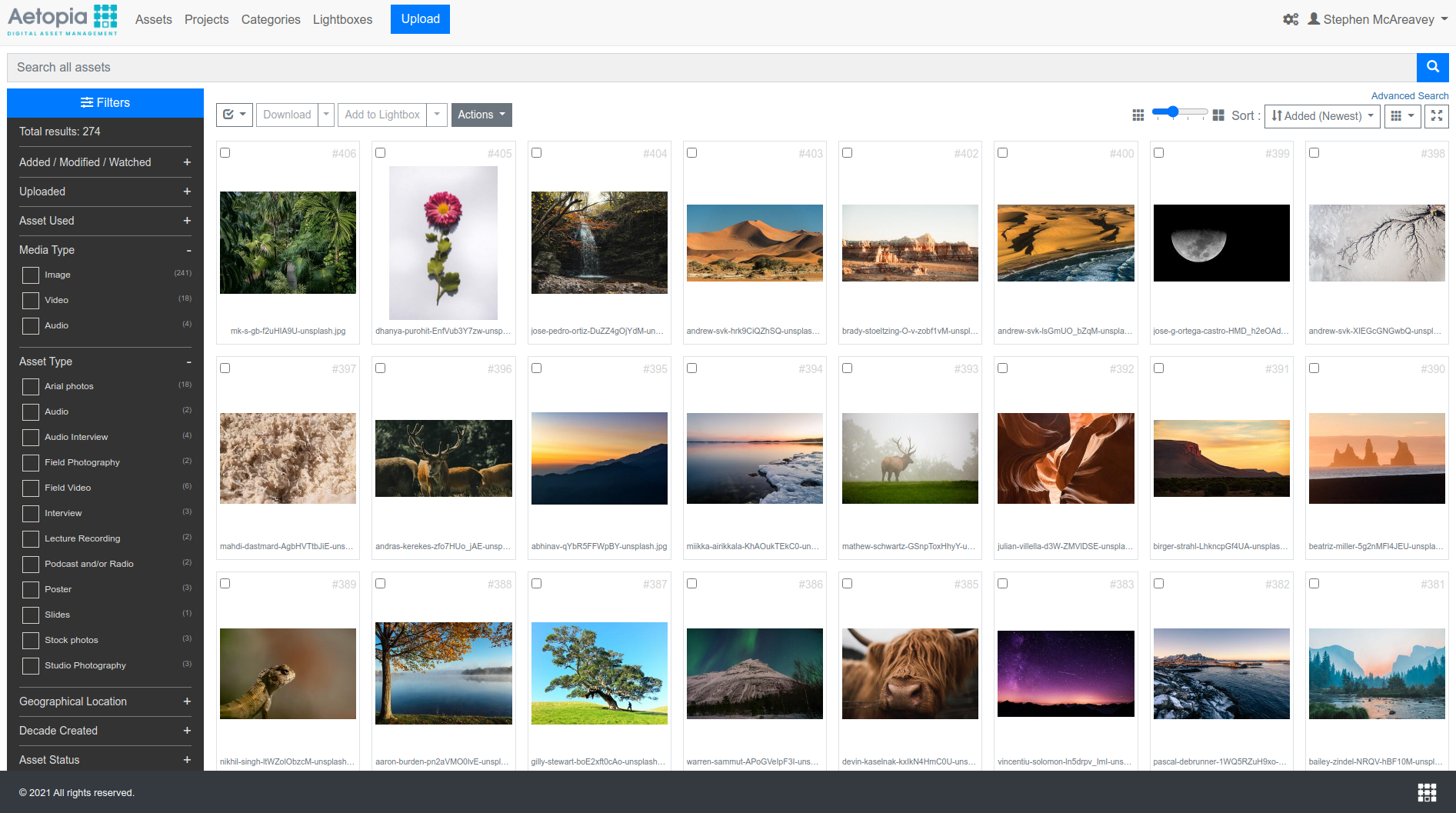Select asset #406 with its checkbox
Image resolution: width=1456 pixels, height=813 pixels.
[x=225, y=153]
